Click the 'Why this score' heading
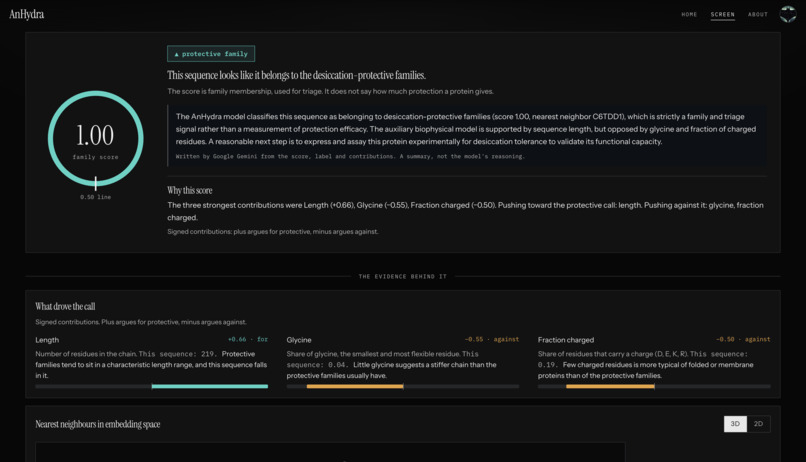The width and height of the screenshot is (806, 462). coord(190,190)
